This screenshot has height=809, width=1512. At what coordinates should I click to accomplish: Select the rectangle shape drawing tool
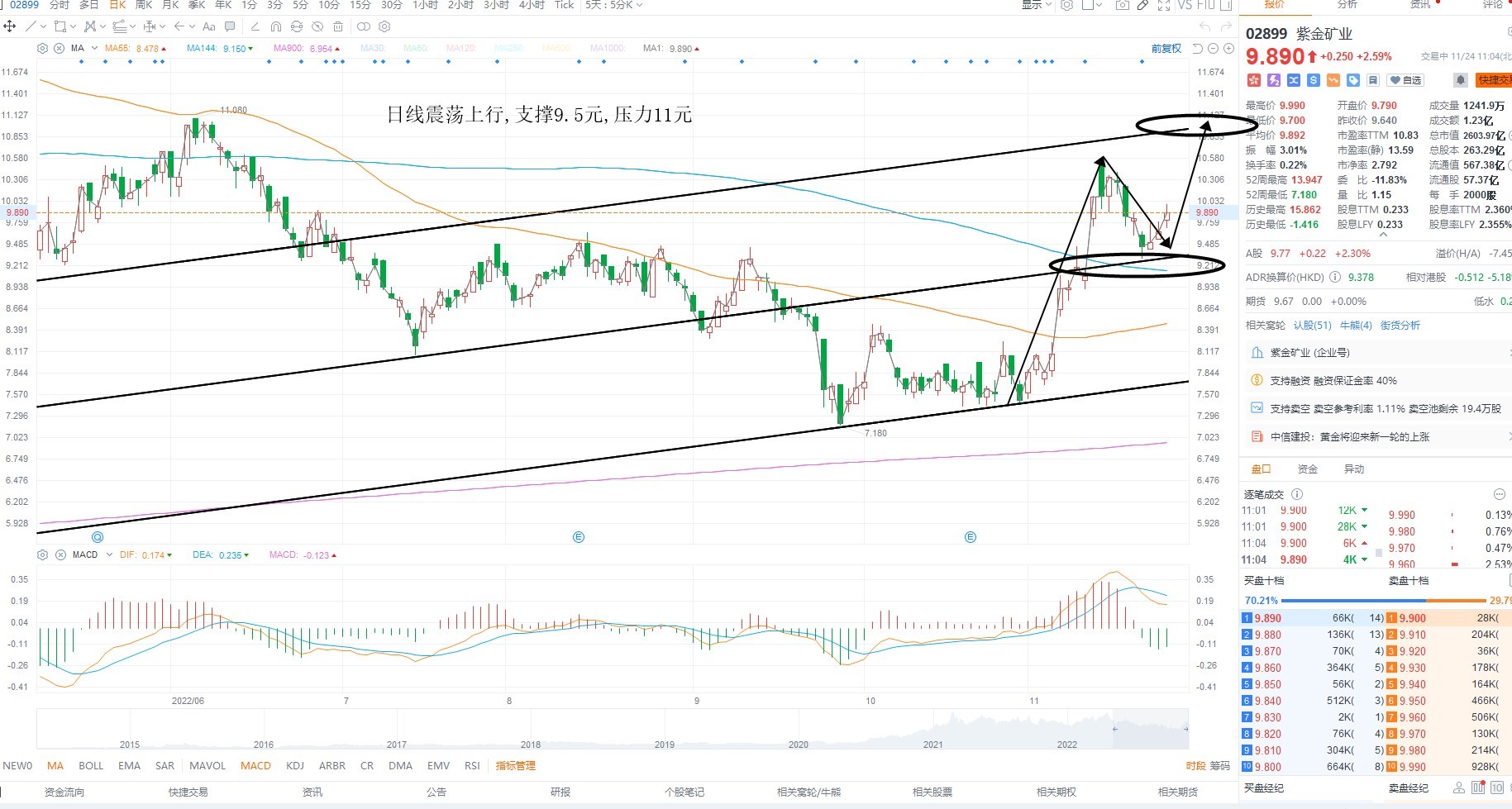[x=59, y=26]
